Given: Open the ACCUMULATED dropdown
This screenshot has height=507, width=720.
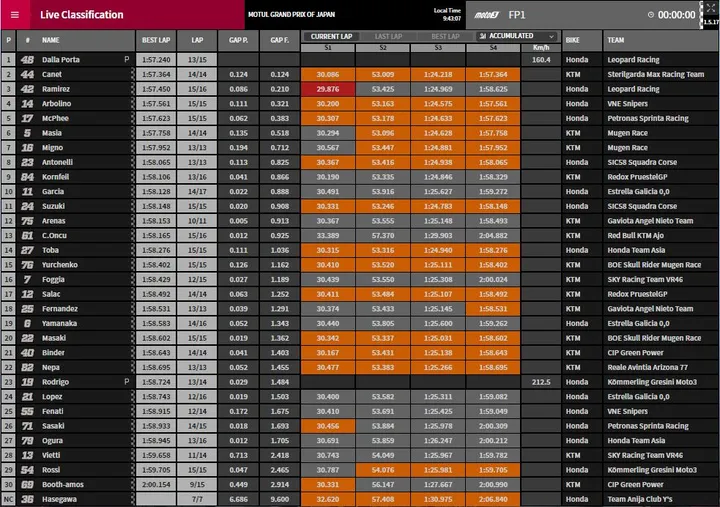Looking at the screenshot, I should pyautogui.click(x=517, y=36).
